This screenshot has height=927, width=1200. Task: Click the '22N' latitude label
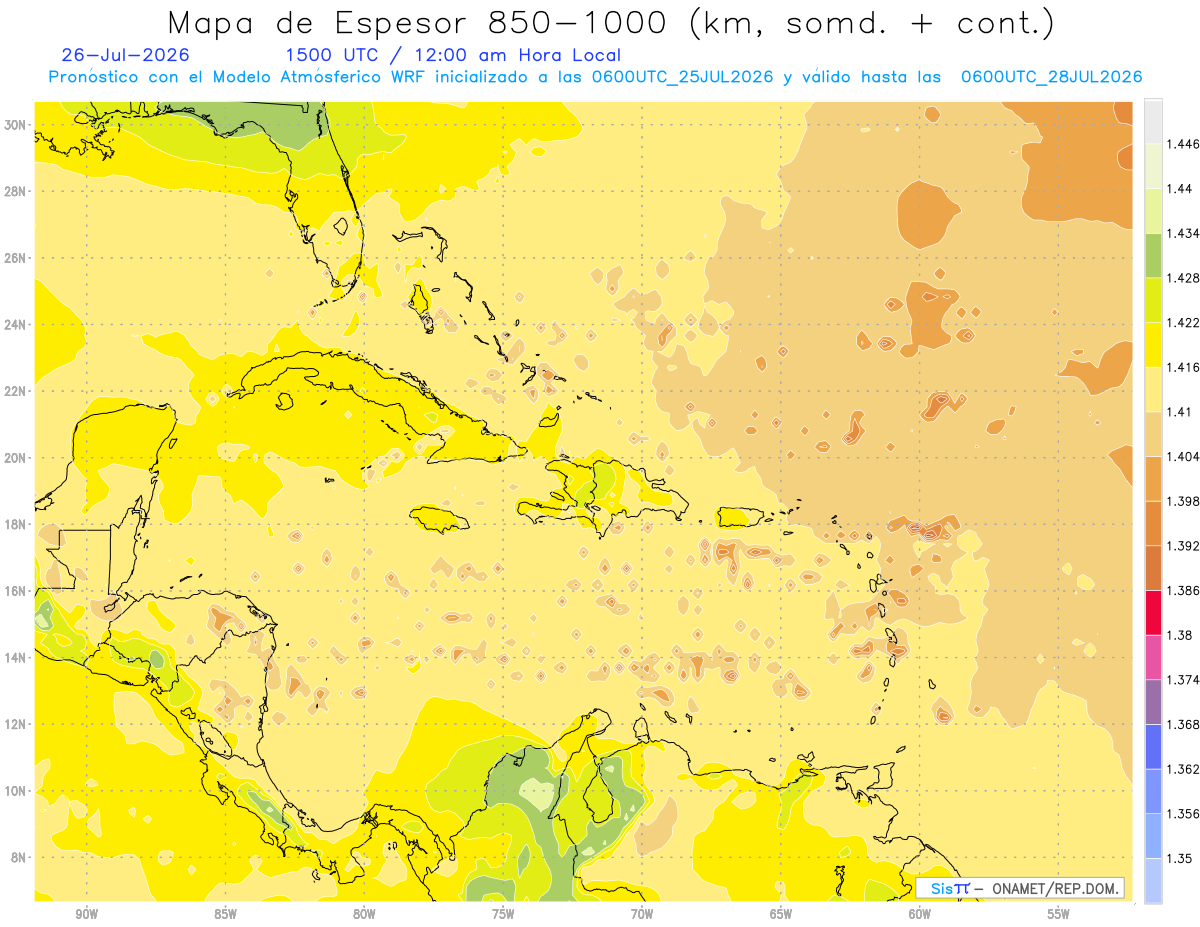(x=15, y=391)
